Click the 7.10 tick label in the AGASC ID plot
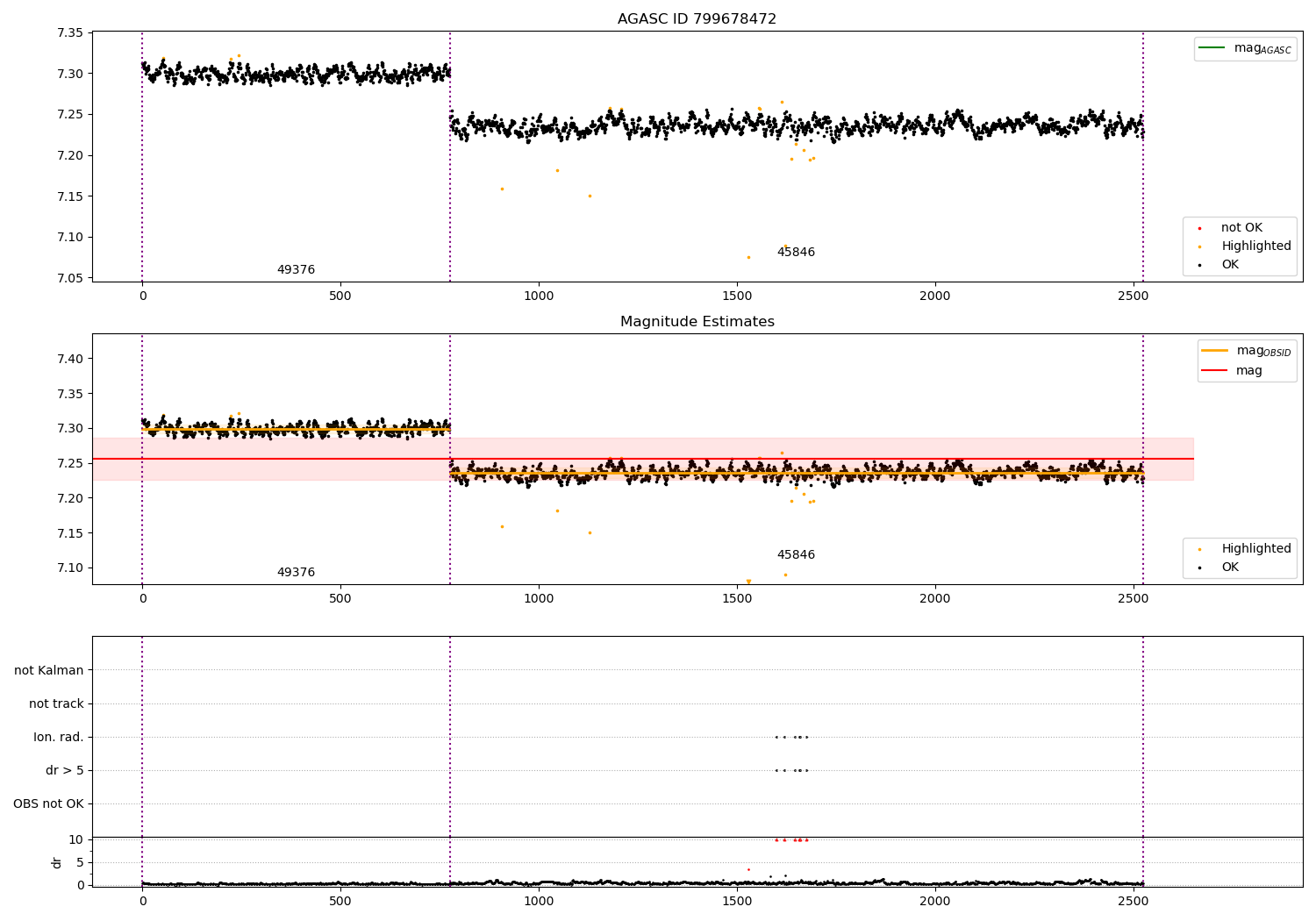 [69, 237]
